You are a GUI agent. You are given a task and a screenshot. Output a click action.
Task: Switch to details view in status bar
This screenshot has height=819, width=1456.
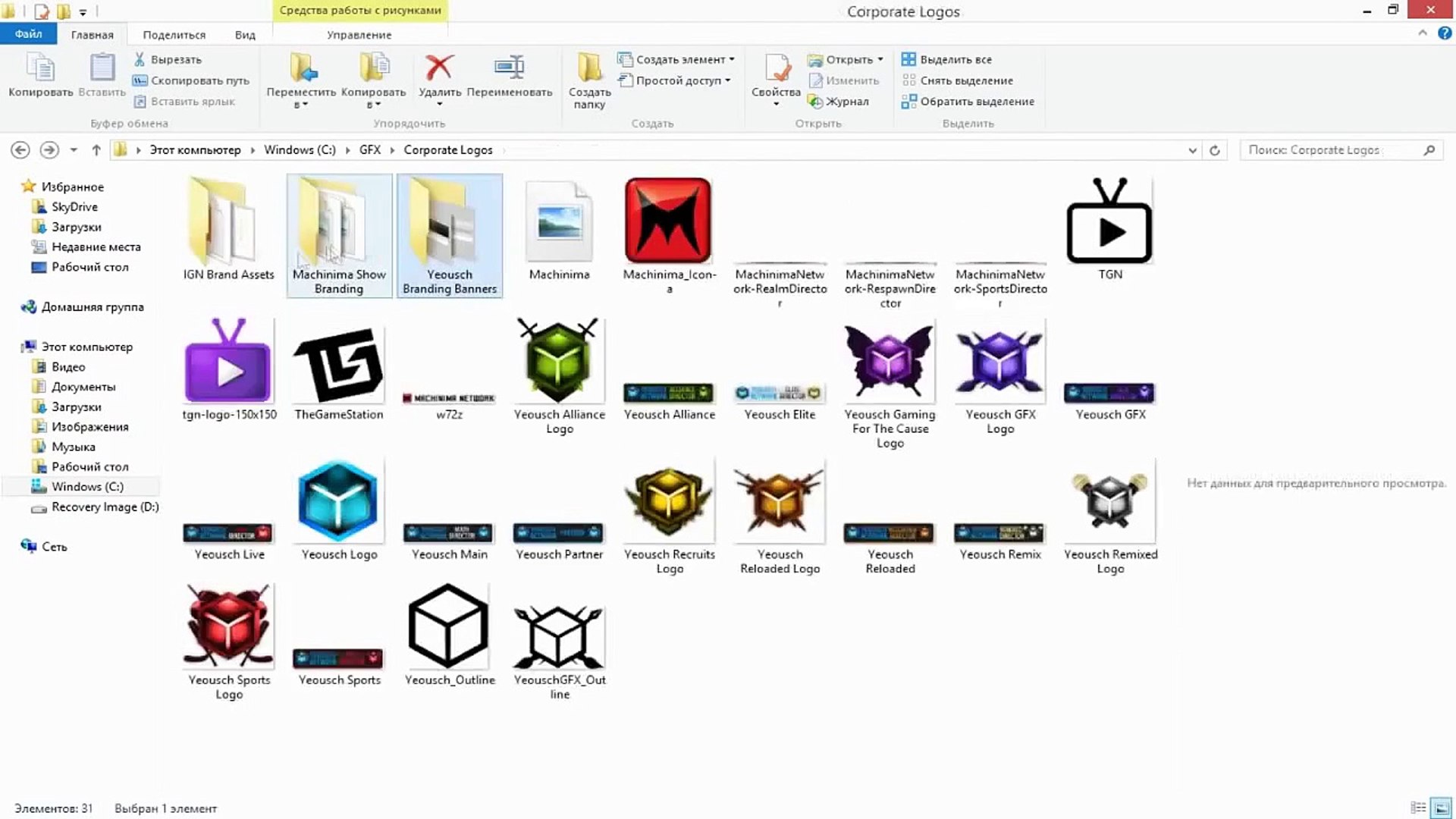(x=1417, y=808)
